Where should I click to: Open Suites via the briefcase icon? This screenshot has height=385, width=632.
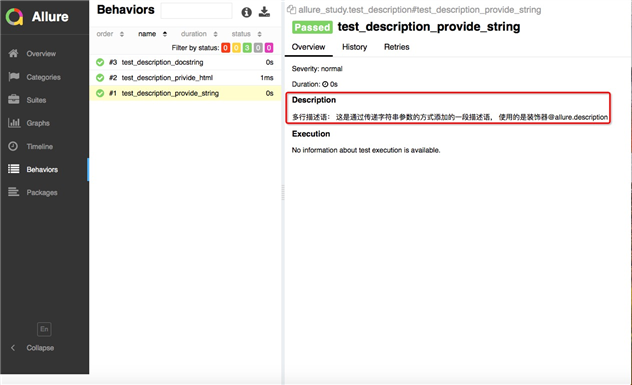point(14,100)
